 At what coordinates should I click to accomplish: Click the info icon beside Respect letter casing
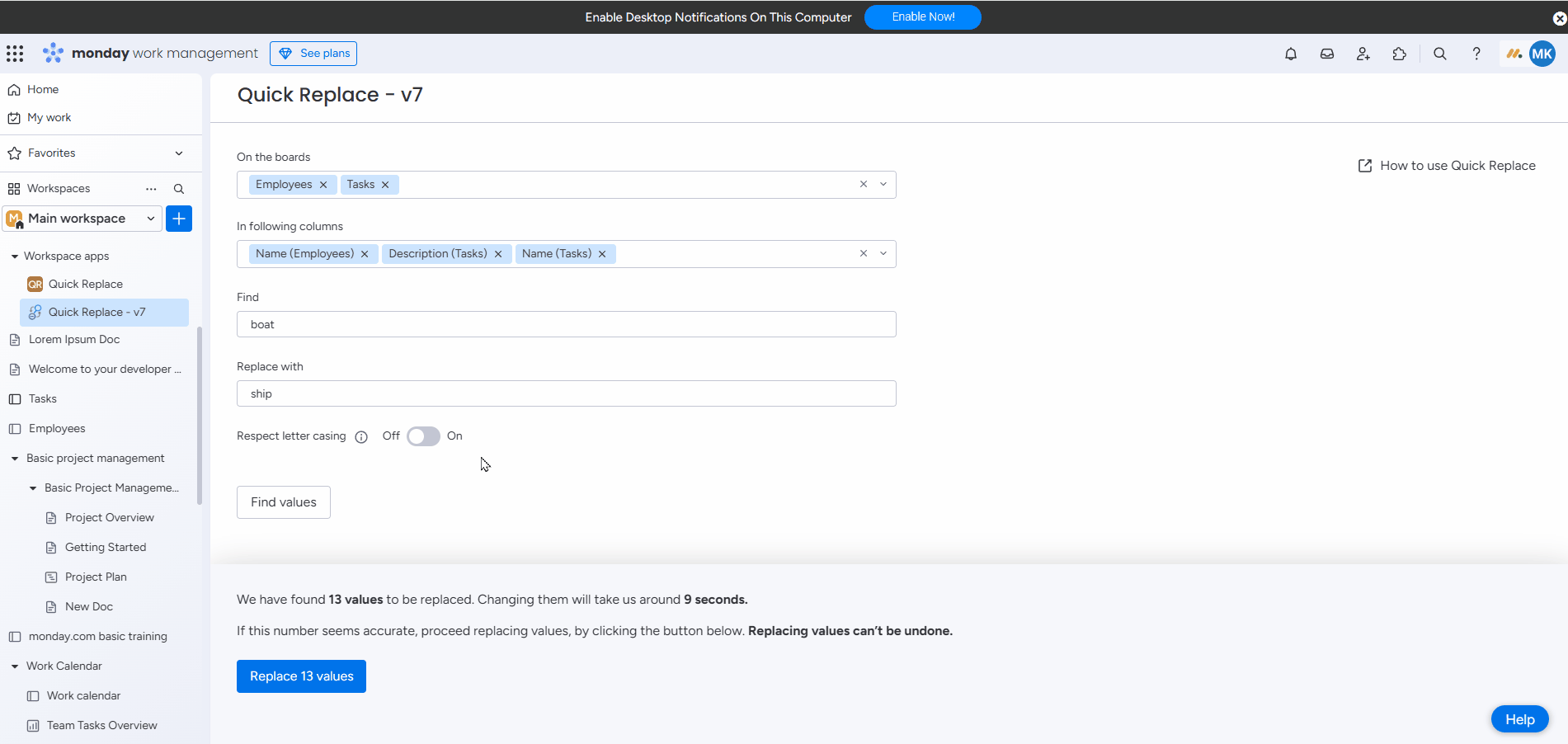click(361, 437)
